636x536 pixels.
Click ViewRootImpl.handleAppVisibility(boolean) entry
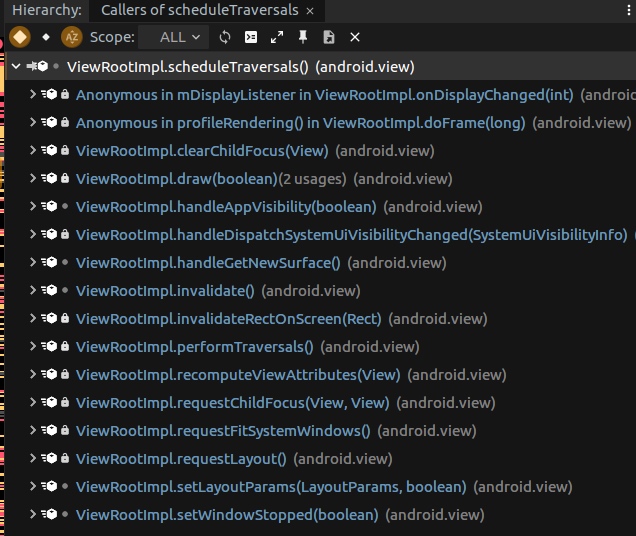pyautogui.click(x=226, y=207)
